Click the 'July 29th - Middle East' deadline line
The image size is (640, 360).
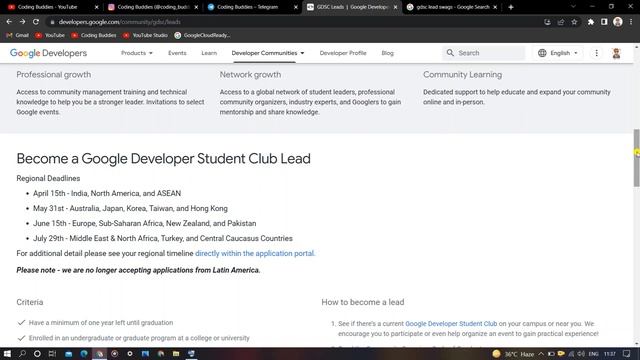[163, 238]
